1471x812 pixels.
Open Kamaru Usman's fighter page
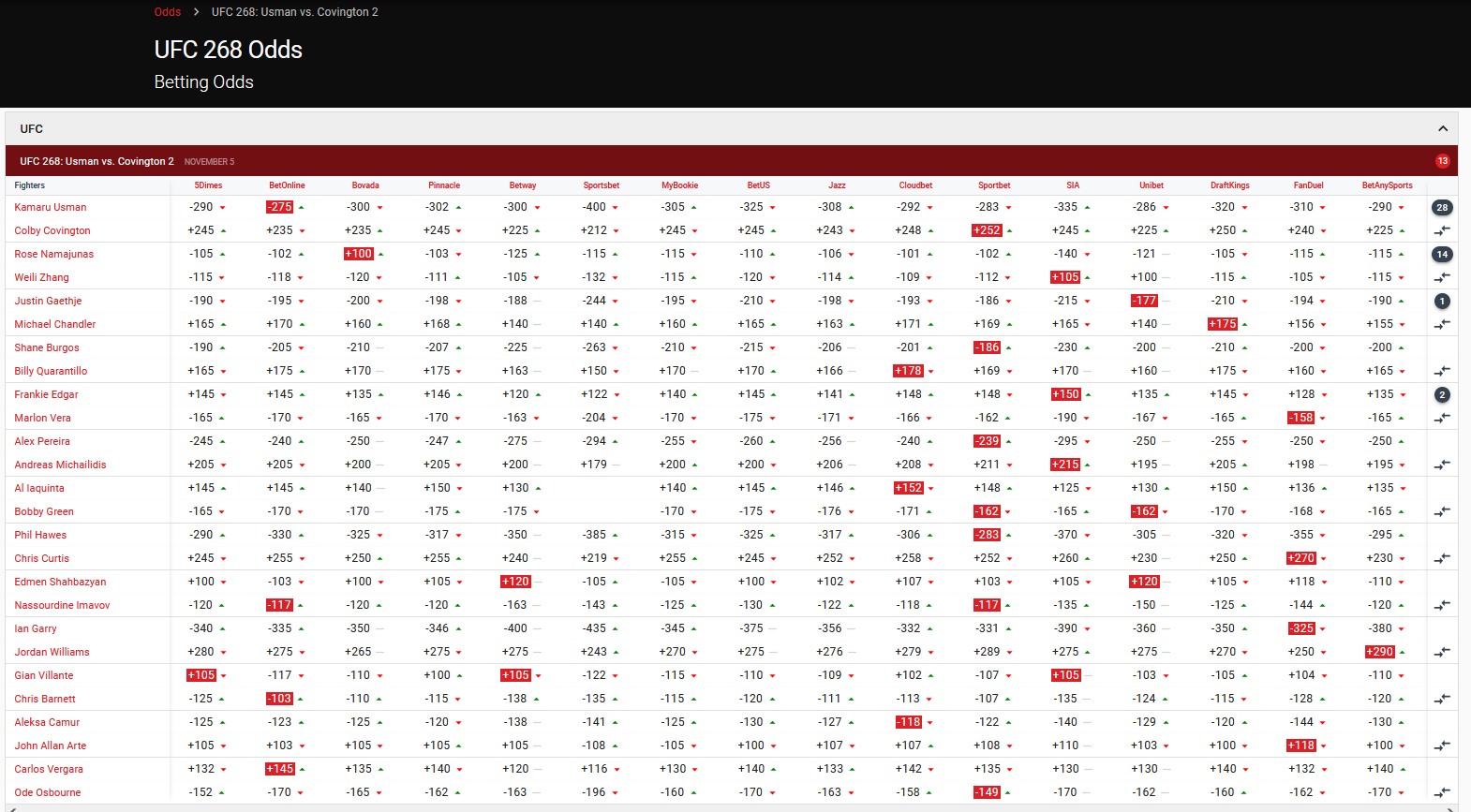[x=51, y=208]
